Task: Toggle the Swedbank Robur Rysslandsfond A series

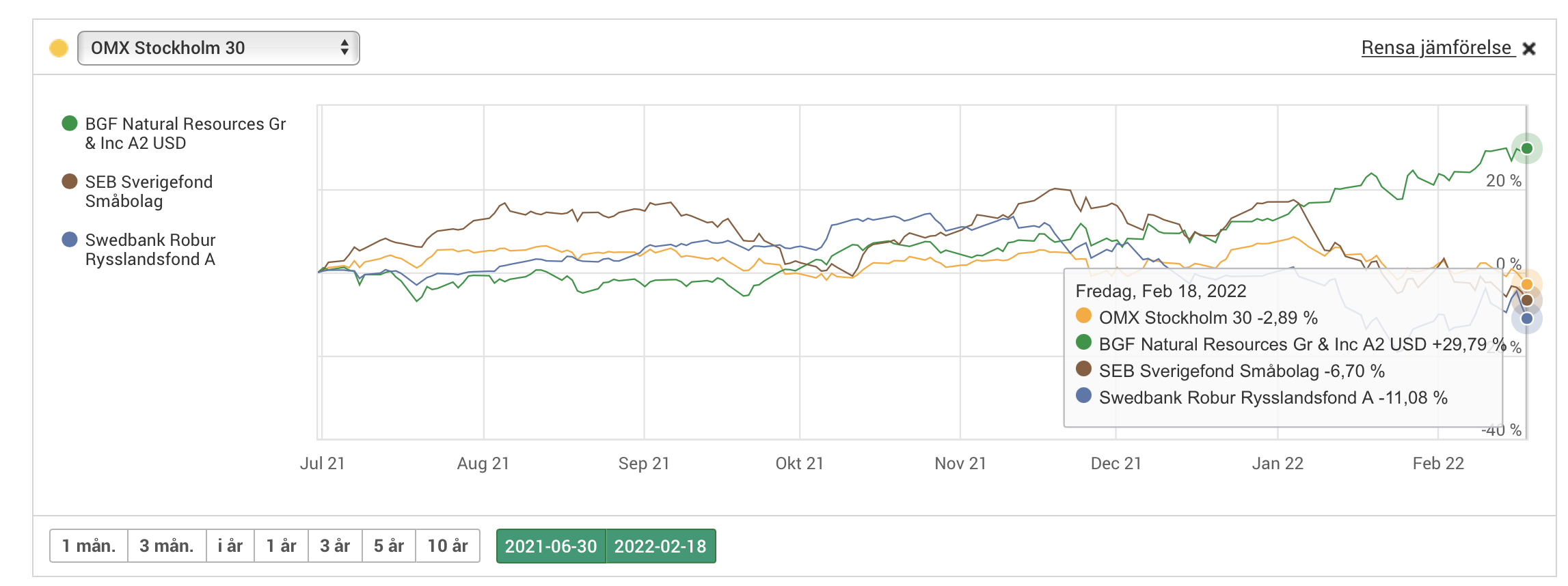Action: [150, 249]
